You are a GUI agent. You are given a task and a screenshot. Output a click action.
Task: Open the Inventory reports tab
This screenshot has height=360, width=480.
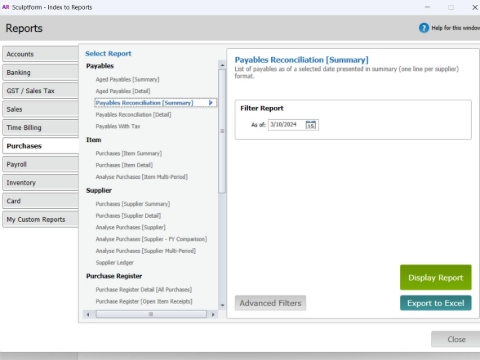tap(40, 183)
